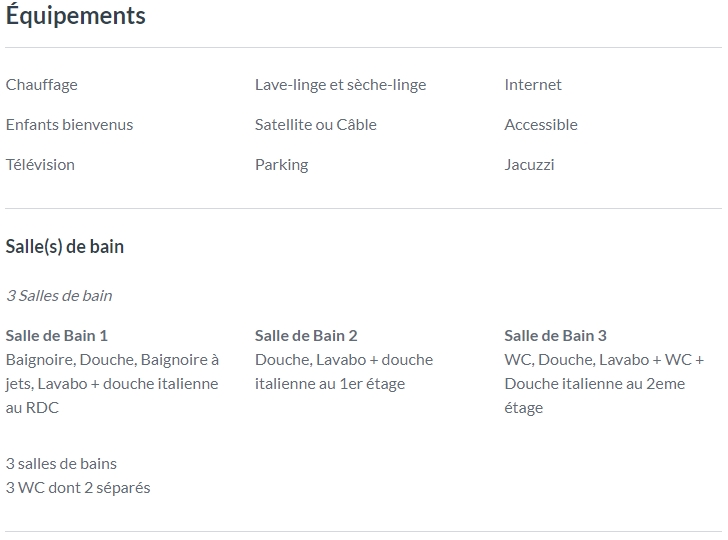Click the italienne au 1er étage description
Viewport: 728px width, 540px height.
(x=330, y=384)
